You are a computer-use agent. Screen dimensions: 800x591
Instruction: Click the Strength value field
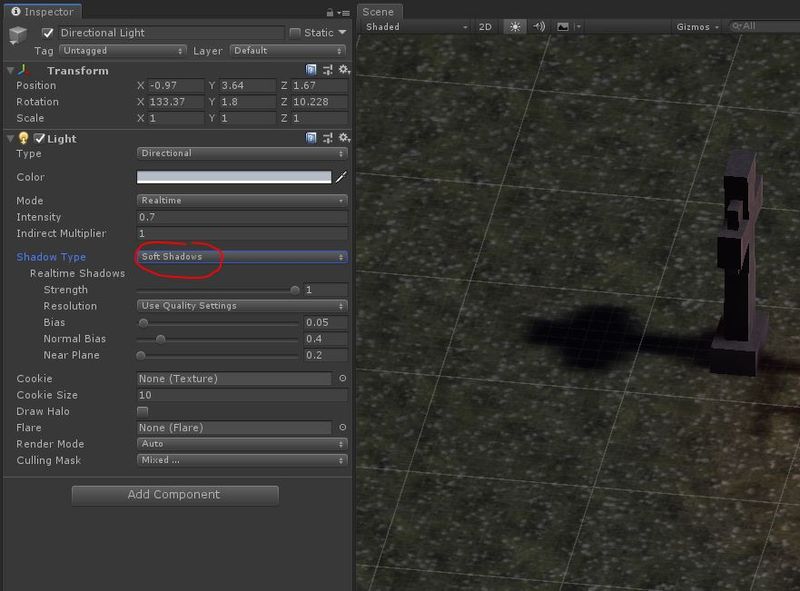click(x=326, y=290)
